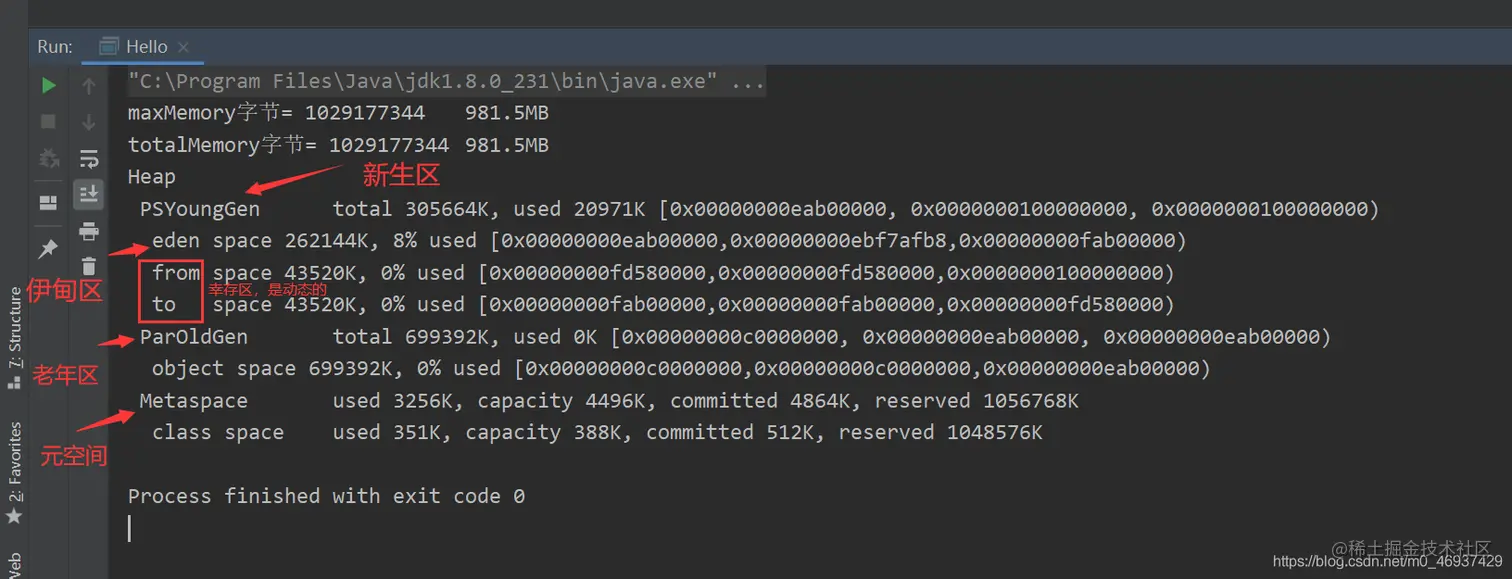This screenshot has width=1512, height=579.
Task: Expand the folded java.exe command line
Action: click(x=447, y=81)
